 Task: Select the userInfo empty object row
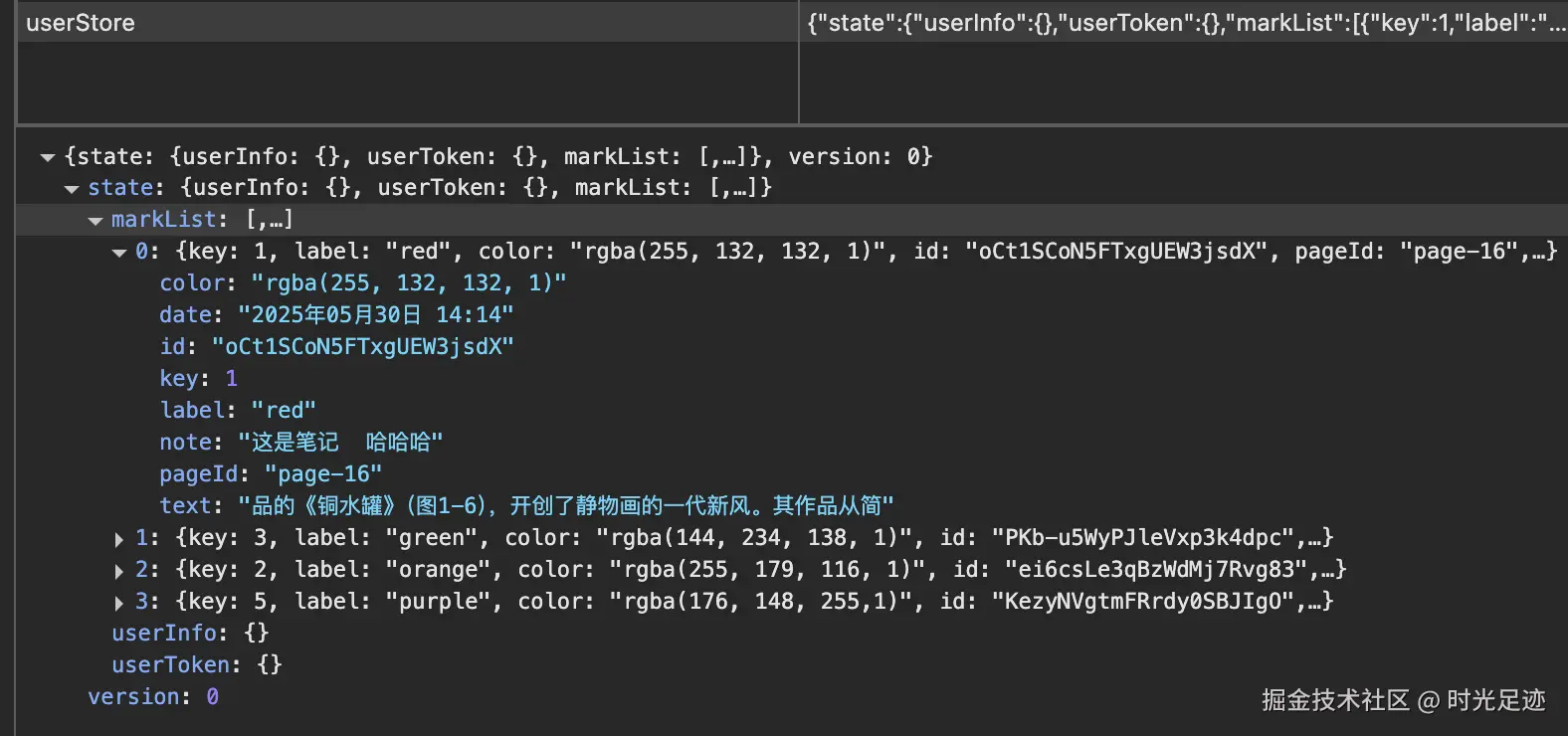pyautogui.click(x=189, y=634)
